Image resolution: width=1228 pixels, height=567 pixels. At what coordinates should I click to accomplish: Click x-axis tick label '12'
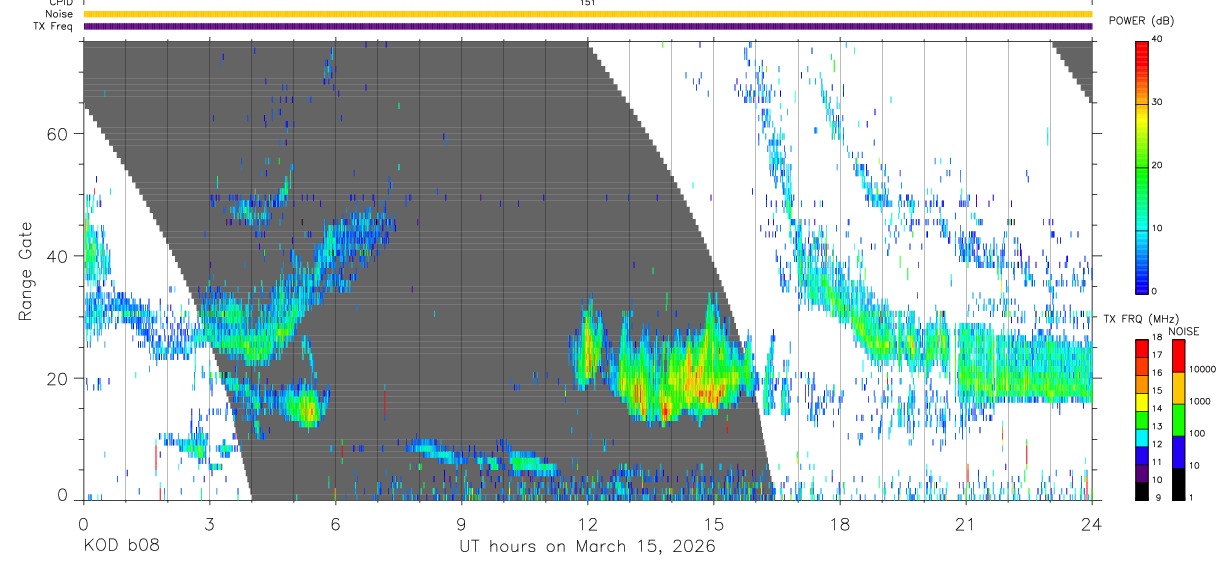pyautogui.click(x=587, y=523)
